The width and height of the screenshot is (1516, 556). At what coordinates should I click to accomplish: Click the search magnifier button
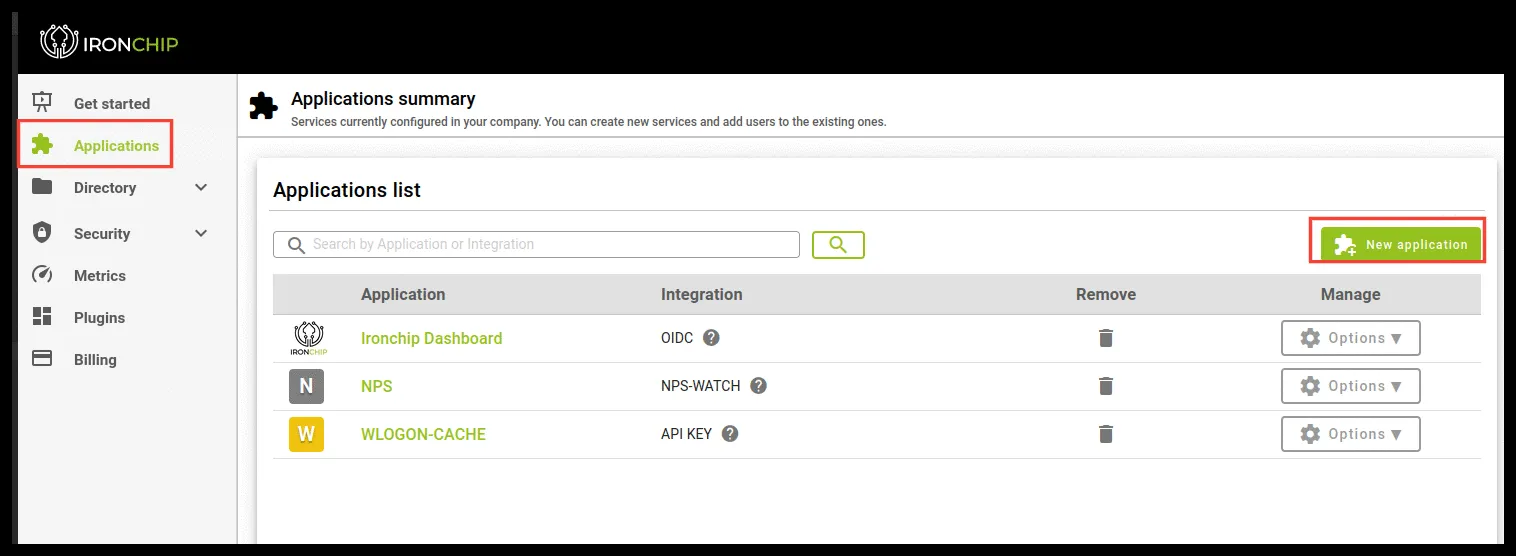[x=838, y=245]
